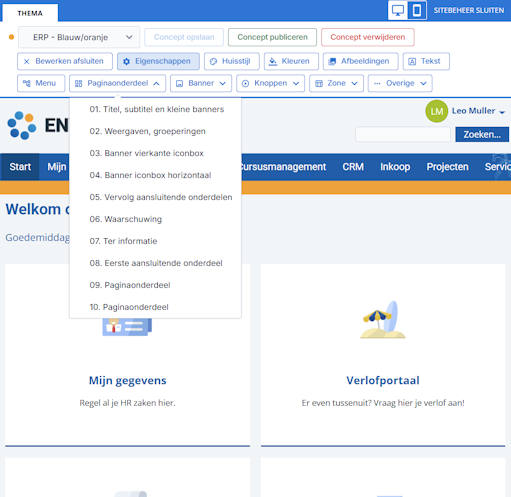This screenshot has height=497, width=511.
Task: Open the Leo Muller user menu arrow
Action: coord(502,112)
